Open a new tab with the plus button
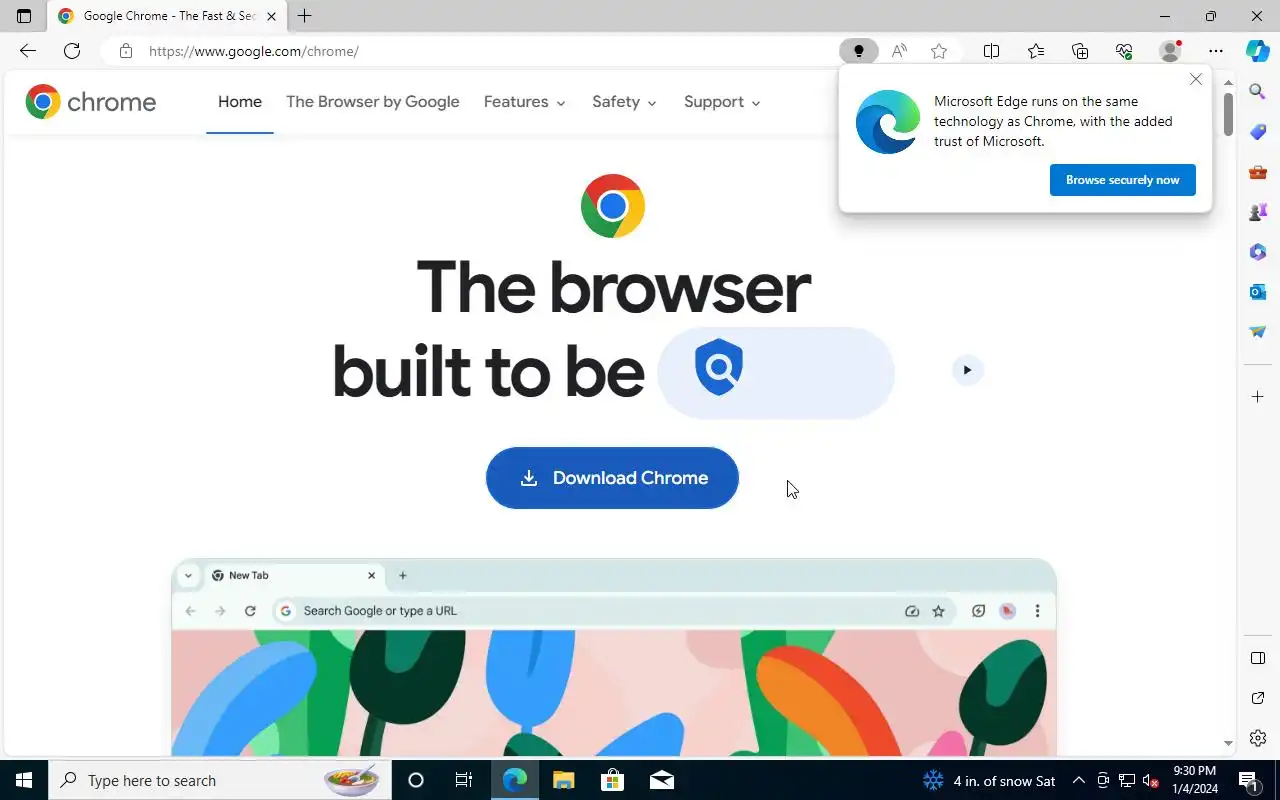Image resolution: width=1280 pixels, height=800 pixels. [x=305, y=16]
